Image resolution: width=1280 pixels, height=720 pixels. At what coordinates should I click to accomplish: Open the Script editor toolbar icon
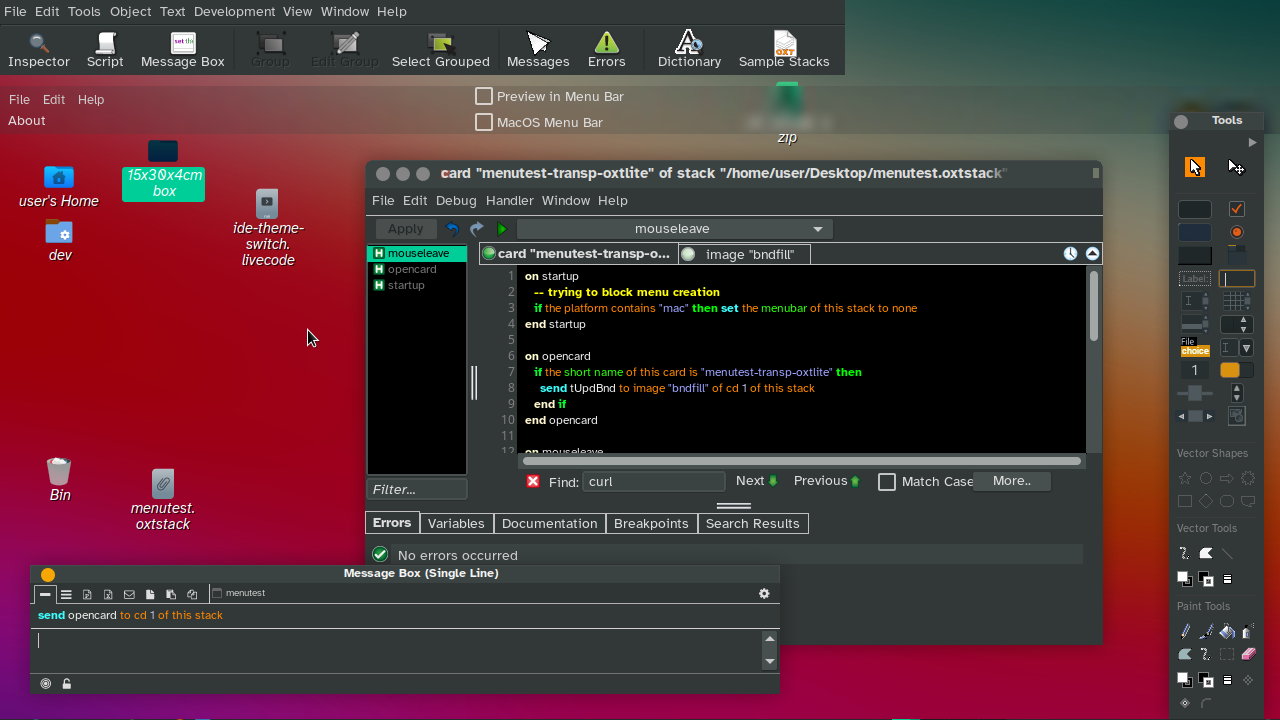pos(105,50)
